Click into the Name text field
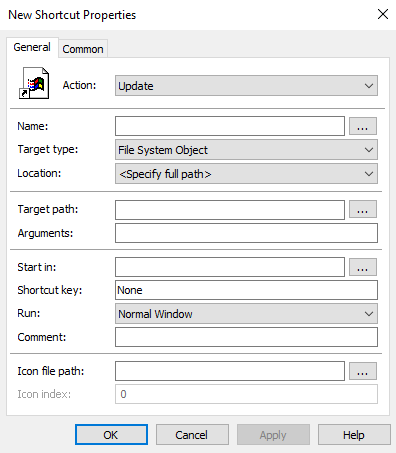396x453 pixels. [x=230, y=126]
